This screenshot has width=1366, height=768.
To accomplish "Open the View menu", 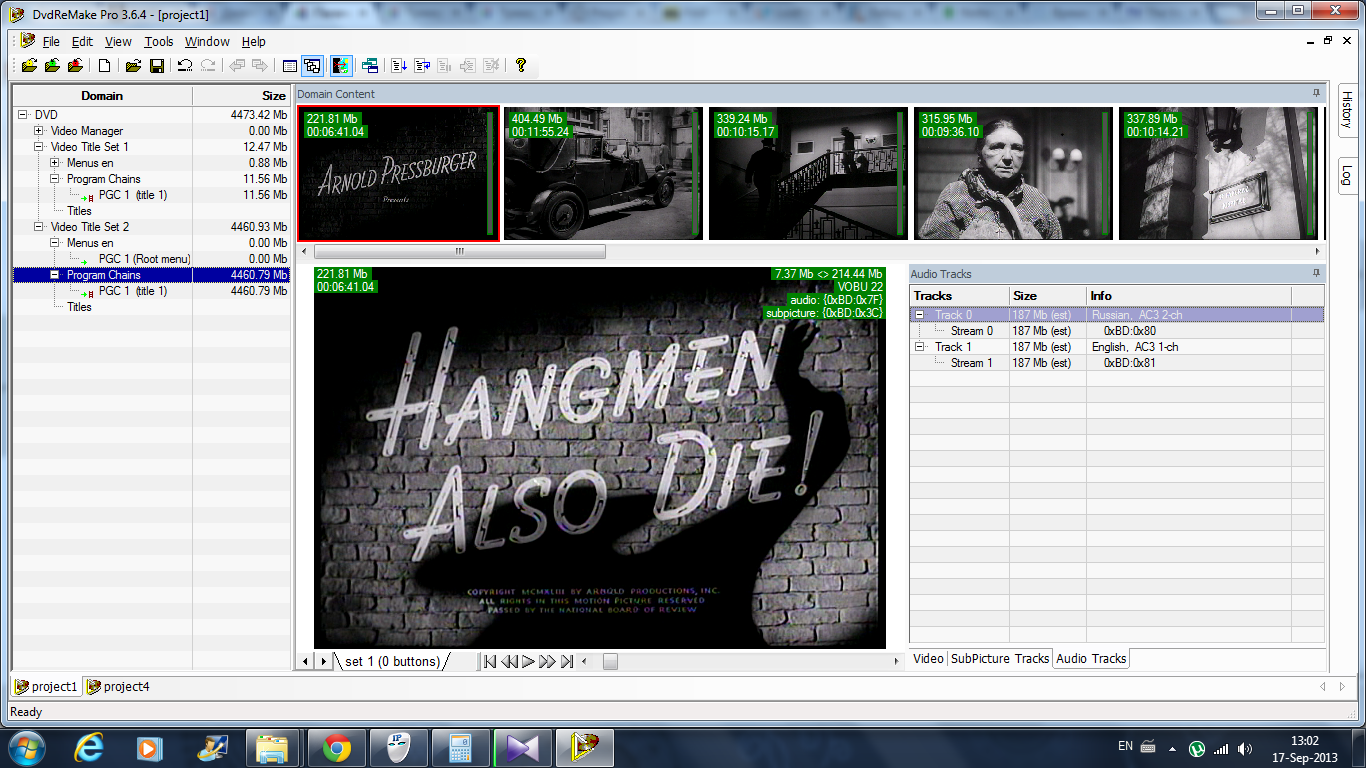I will [x=118, y=42].
